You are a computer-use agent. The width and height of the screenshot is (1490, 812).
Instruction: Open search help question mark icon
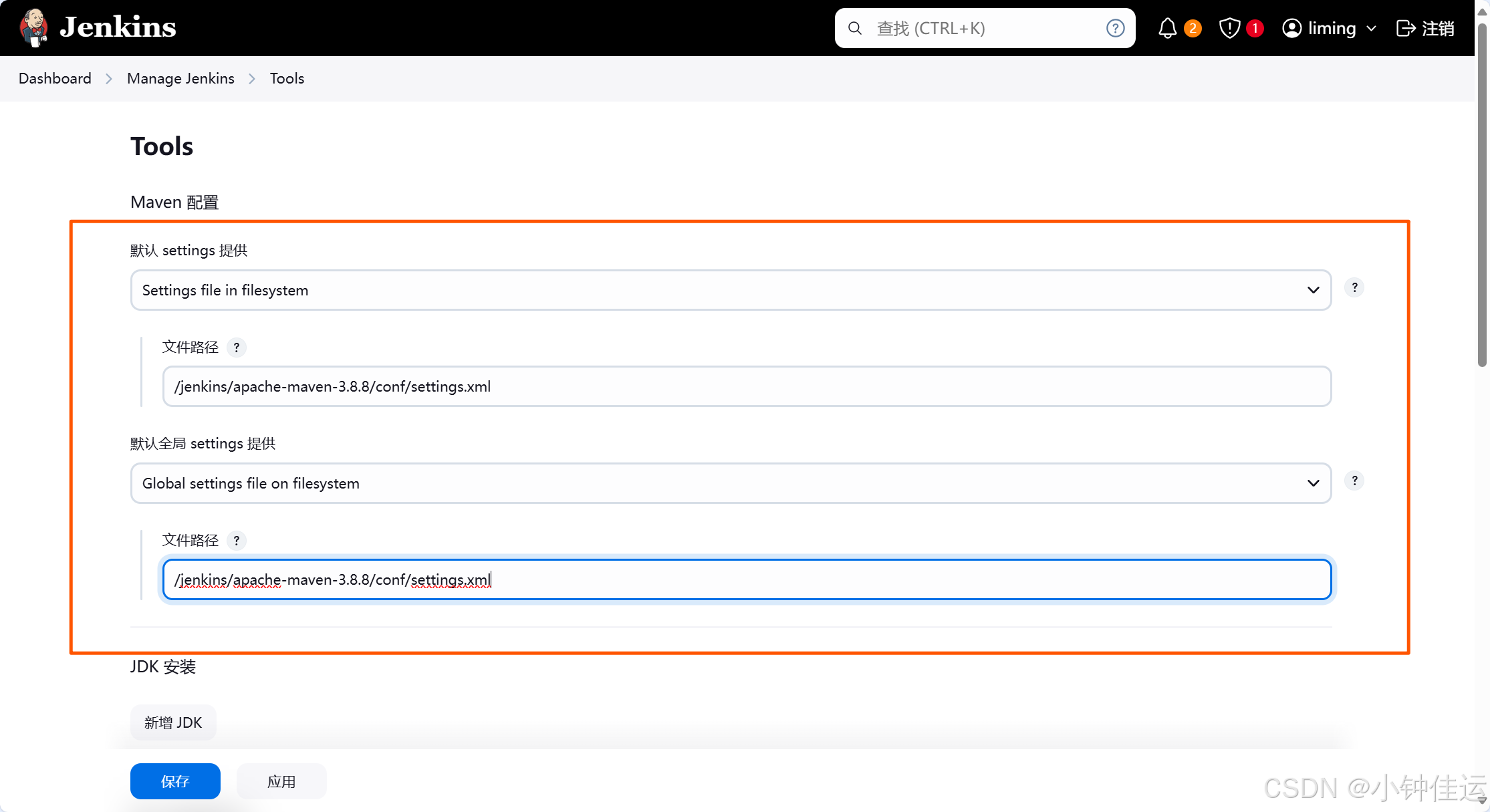(1115, 28)
